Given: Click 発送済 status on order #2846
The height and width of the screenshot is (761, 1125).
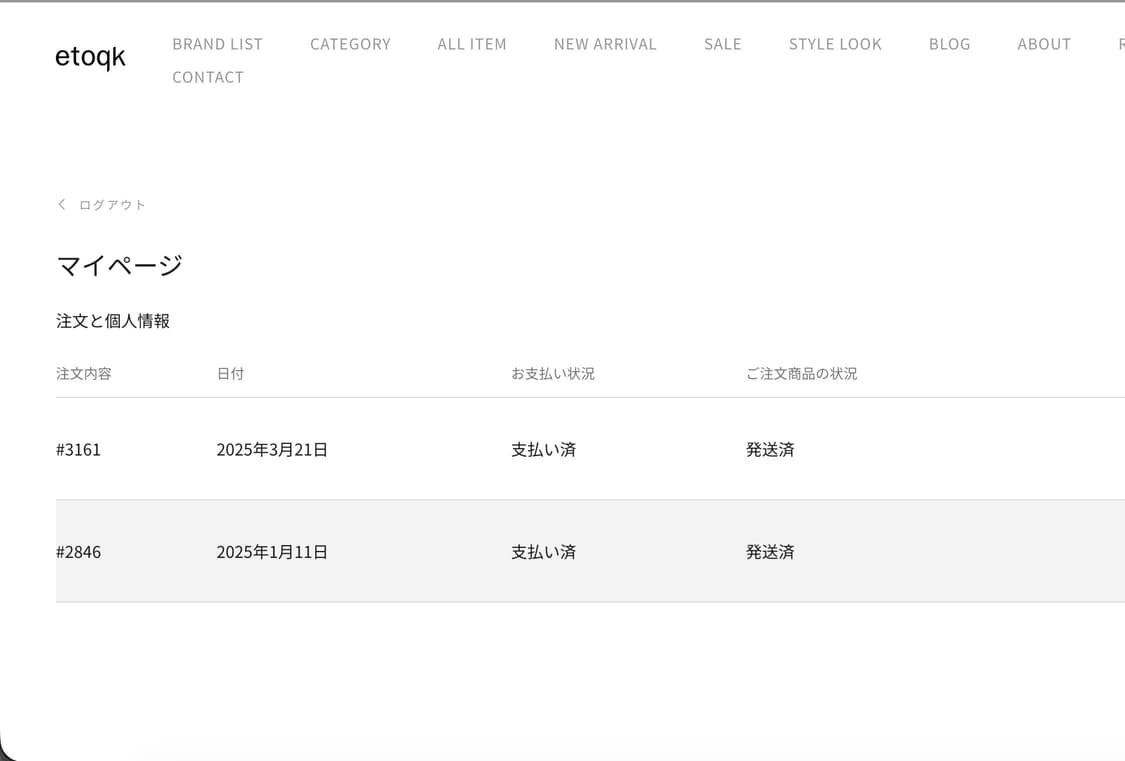Looking at the screenshot, I should point(769,551).
